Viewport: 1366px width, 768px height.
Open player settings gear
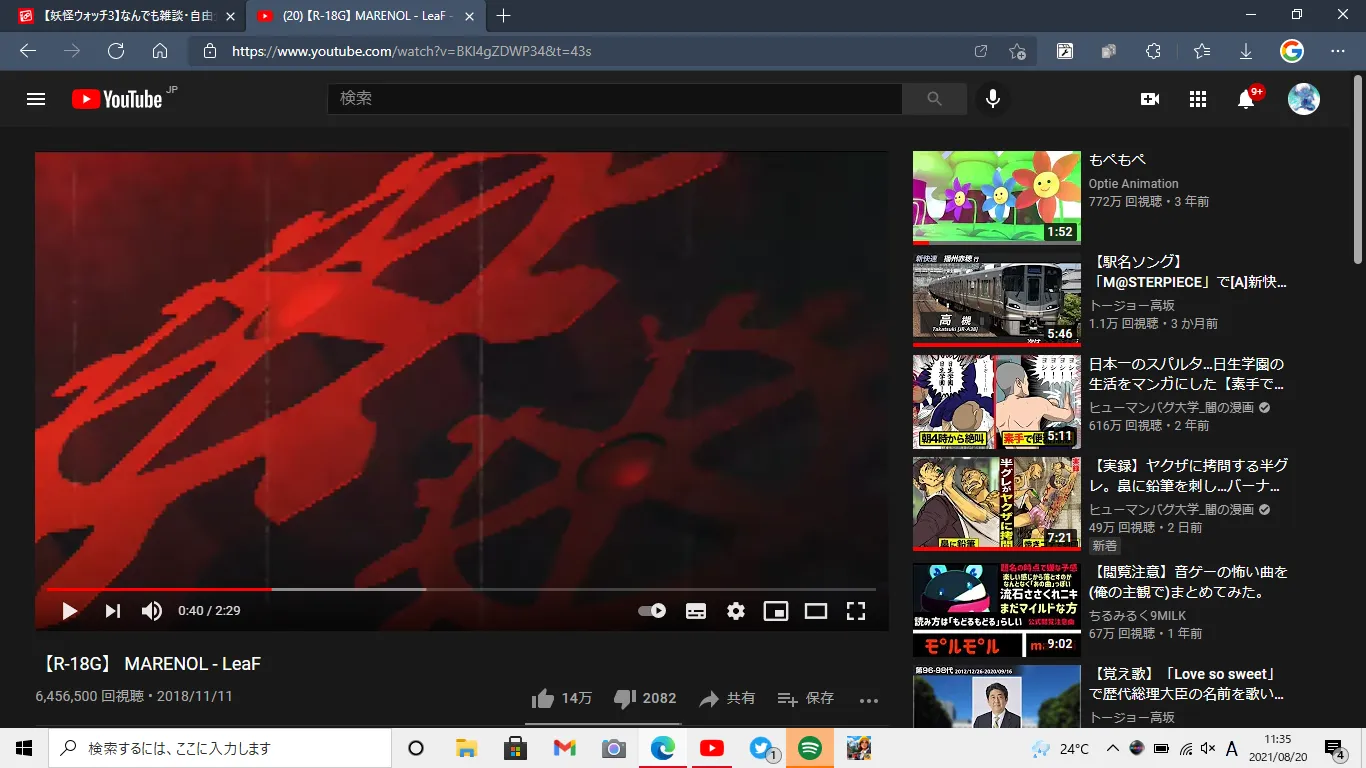tap(736, 611)
